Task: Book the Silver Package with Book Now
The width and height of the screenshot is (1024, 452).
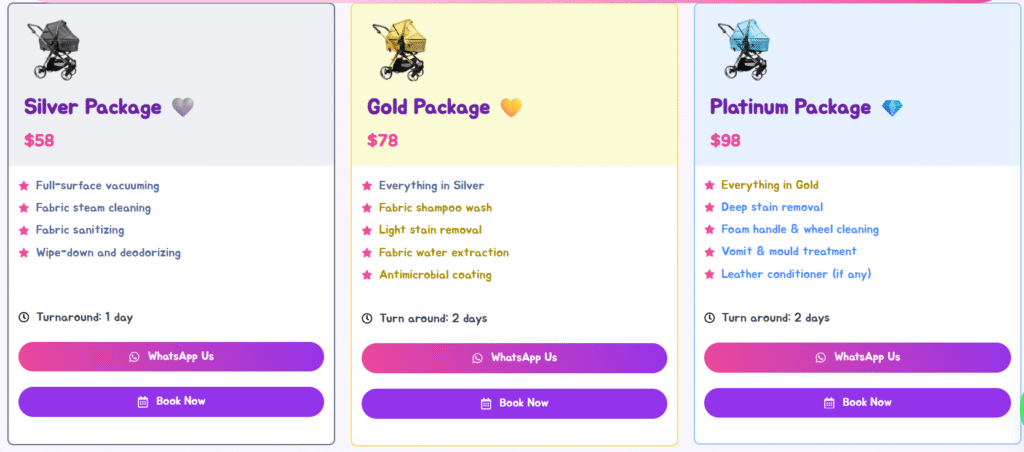Action: coord(171,402)
